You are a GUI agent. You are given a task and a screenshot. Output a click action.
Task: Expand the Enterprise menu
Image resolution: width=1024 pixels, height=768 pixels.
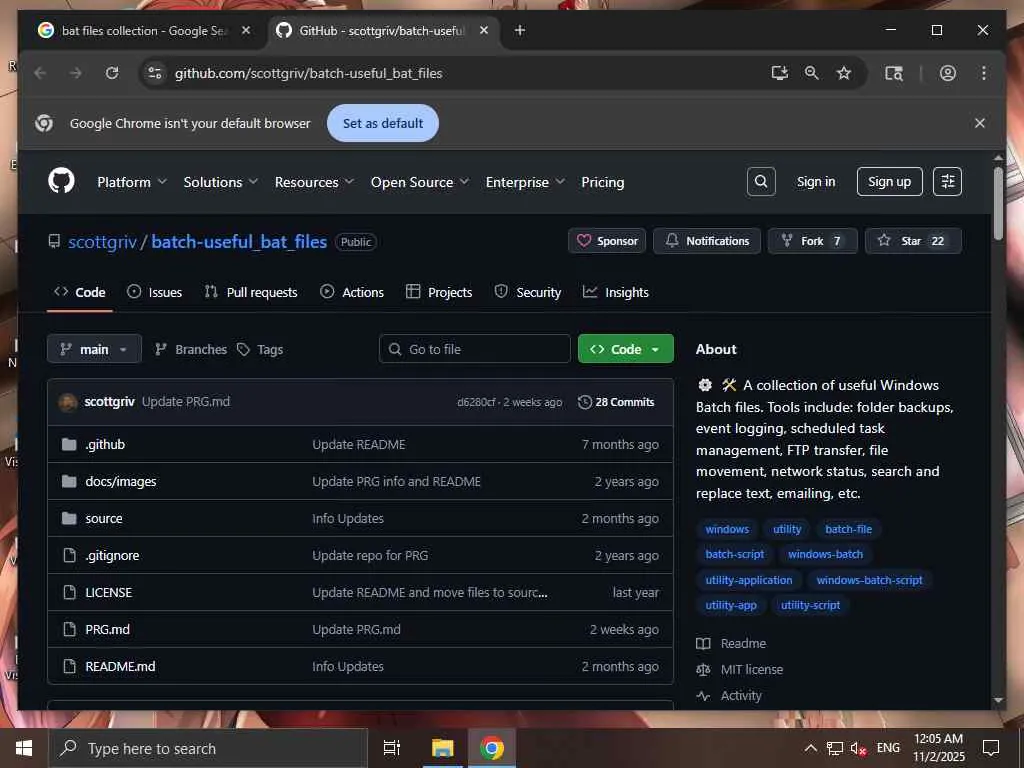coord(525,182)
